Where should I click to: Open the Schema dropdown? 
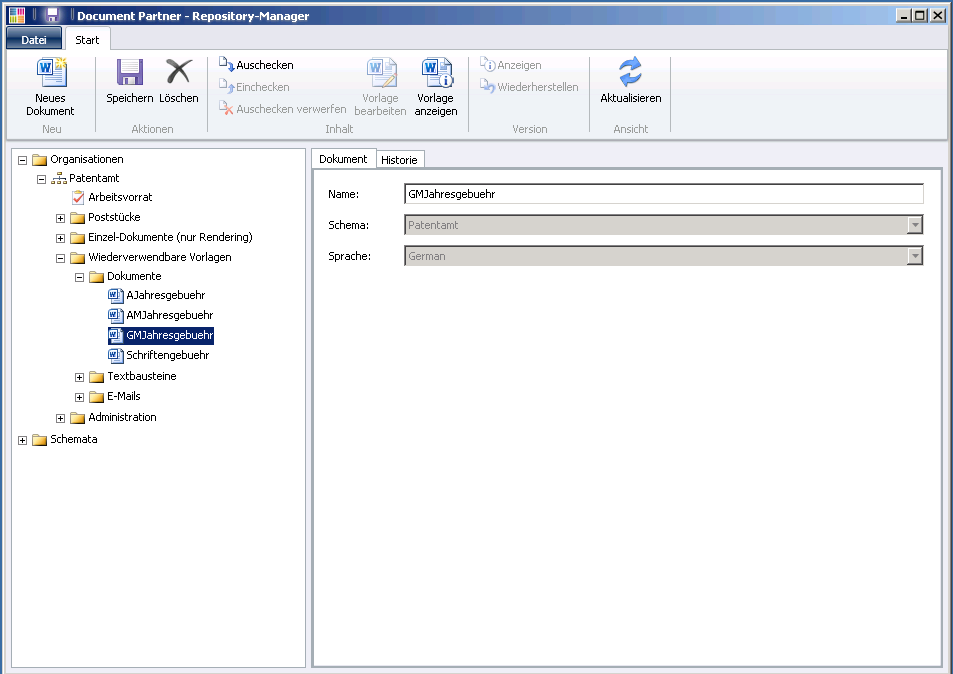point(915,225)
